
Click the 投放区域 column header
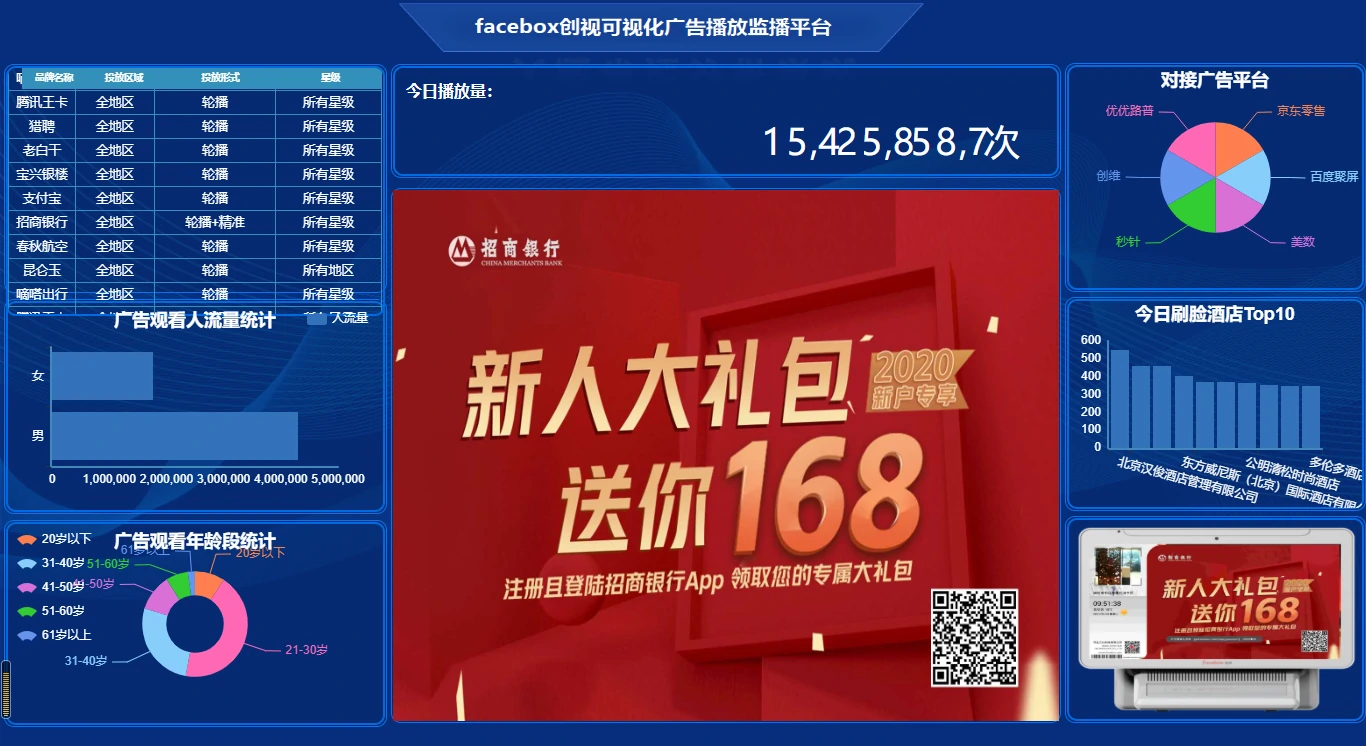point(124,78)
